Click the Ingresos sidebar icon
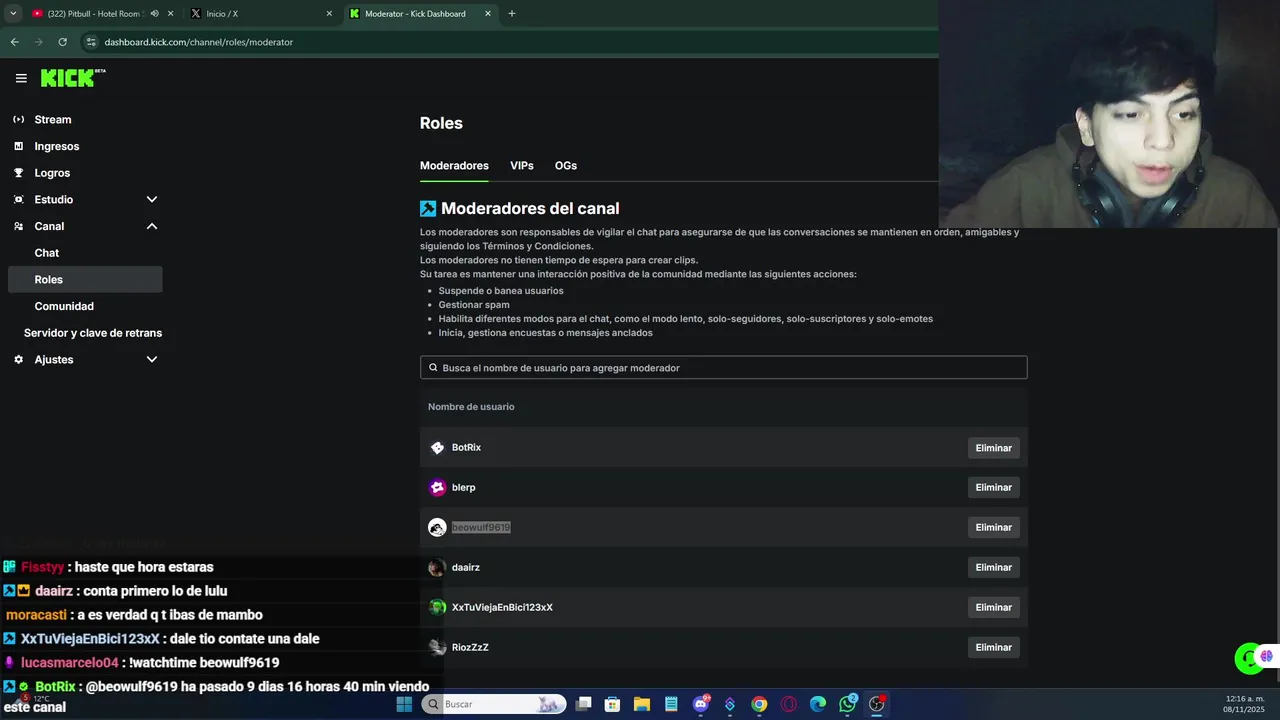 [18, 146]
